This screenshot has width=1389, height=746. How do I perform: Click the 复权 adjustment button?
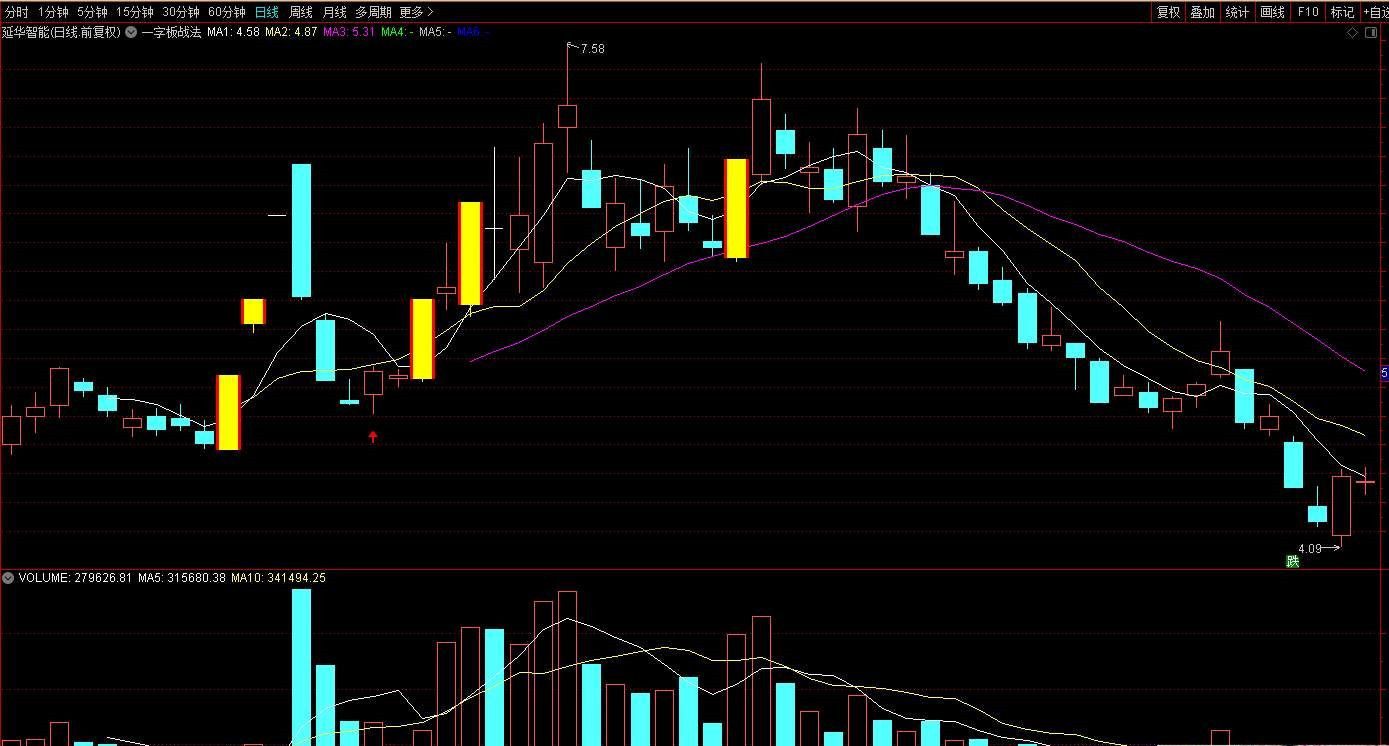(x=1167, y=12)
